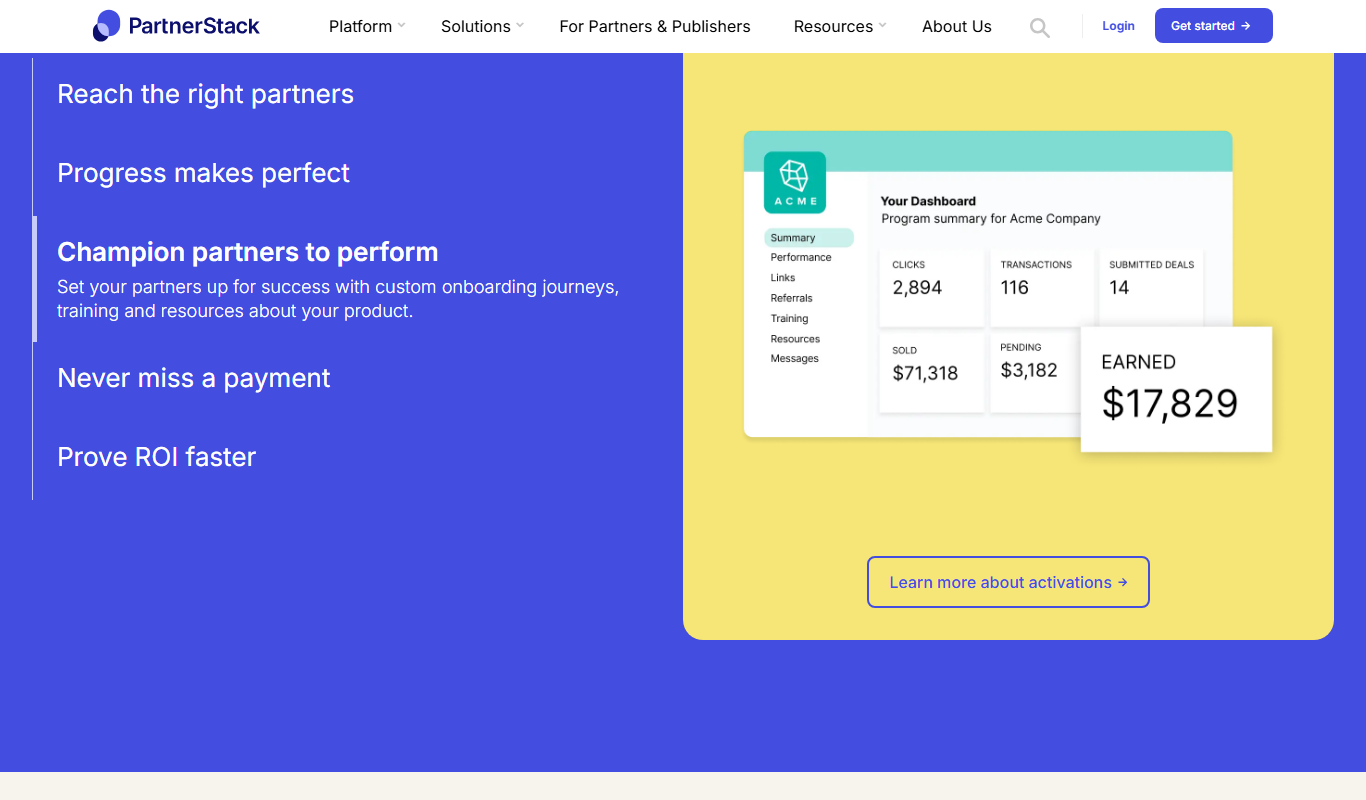Click Links in dashboard sidebar
This screenshot has width=1366, height=800.
coord(783,278)
